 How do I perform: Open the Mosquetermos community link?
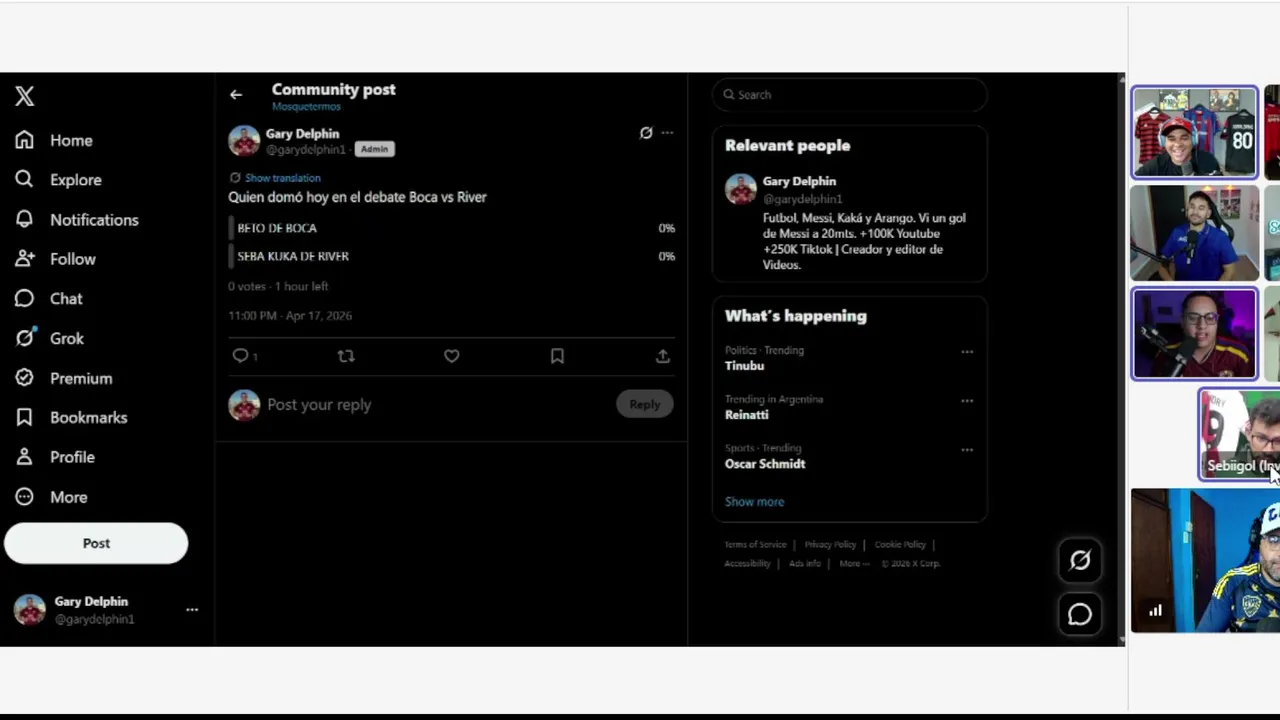[306, 106]
